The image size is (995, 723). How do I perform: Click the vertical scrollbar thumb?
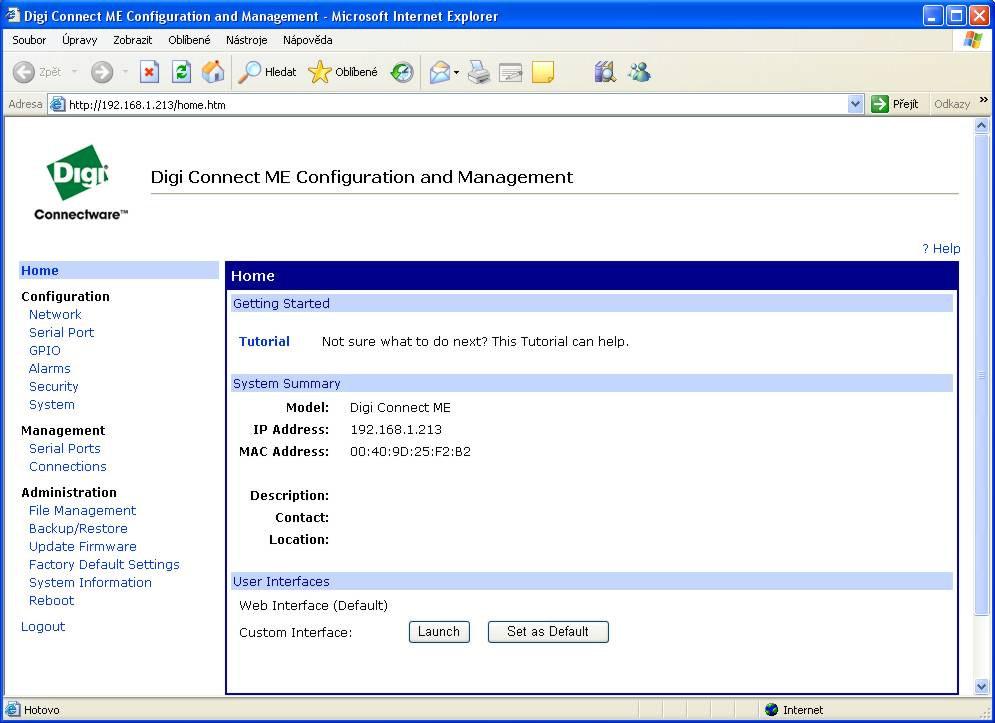[x=982, y=375]
